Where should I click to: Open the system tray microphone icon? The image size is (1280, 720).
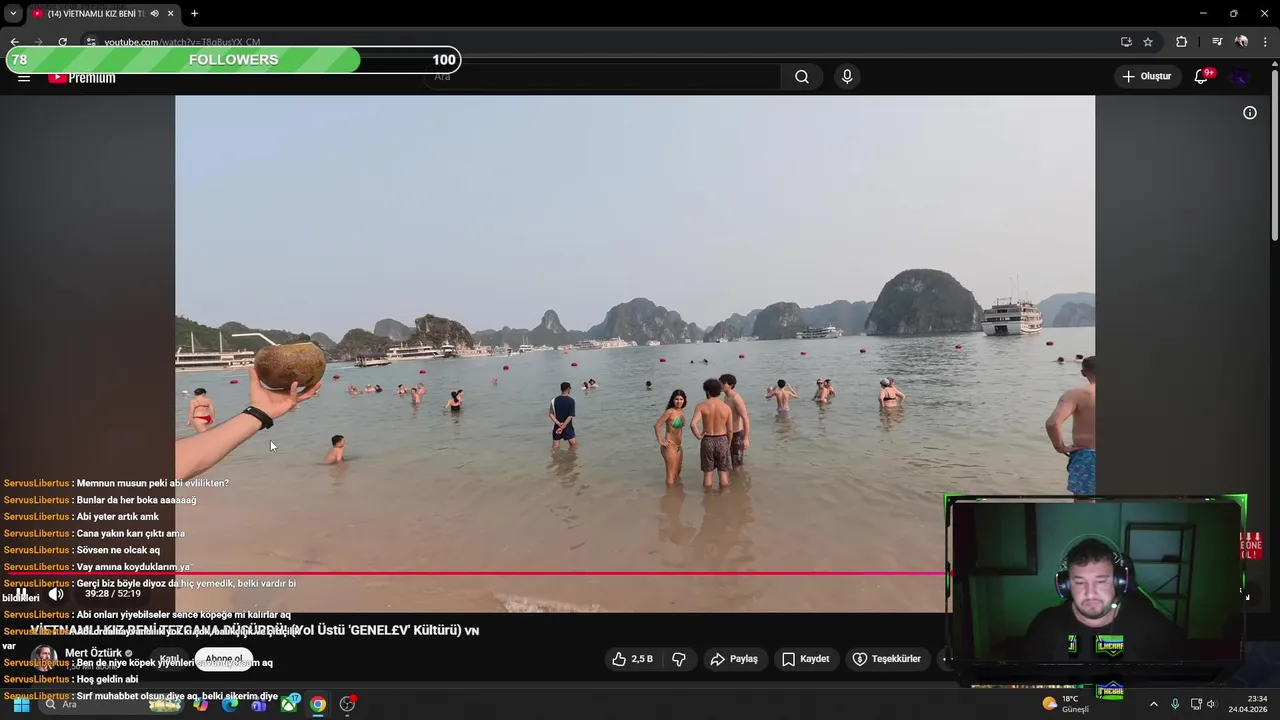[x=1175, y=704]
